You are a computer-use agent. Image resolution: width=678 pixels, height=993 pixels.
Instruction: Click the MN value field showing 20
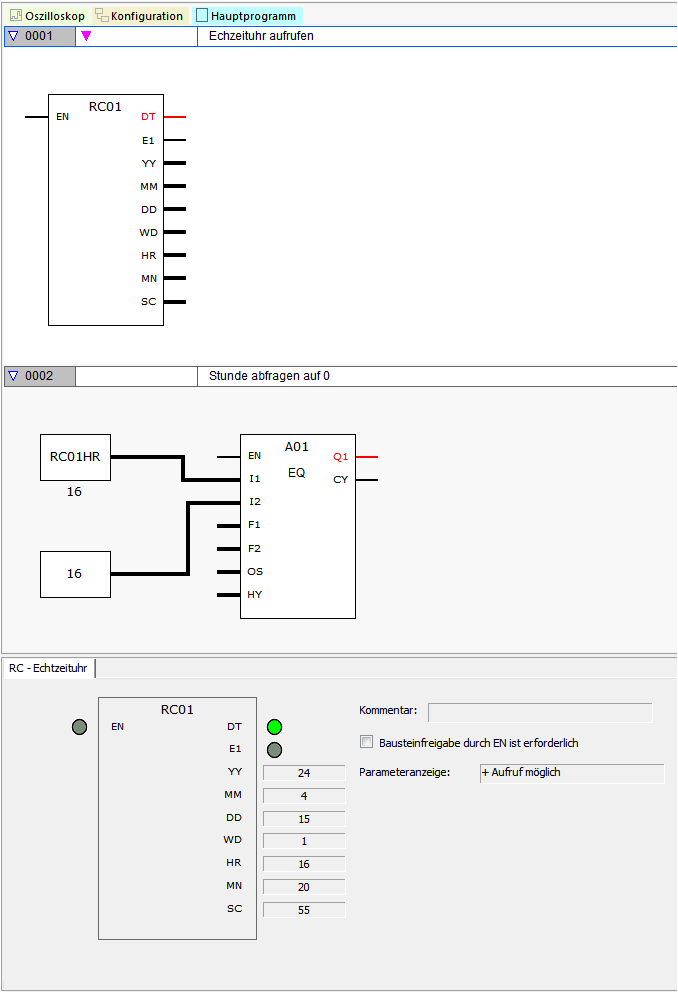click(x=304, y=887)
